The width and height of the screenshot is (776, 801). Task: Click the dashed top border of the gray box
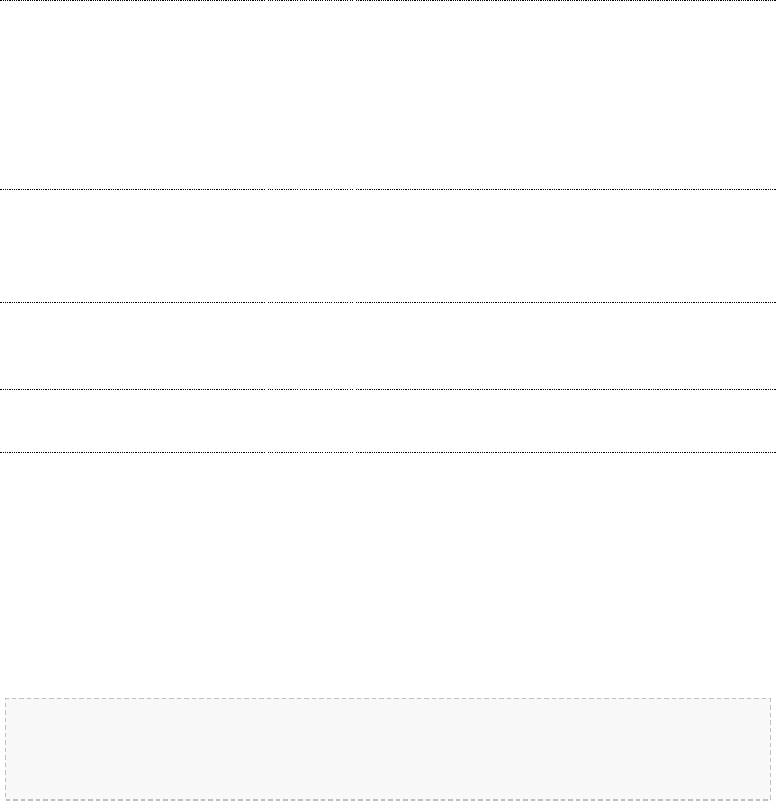click(x=388, y=698)
